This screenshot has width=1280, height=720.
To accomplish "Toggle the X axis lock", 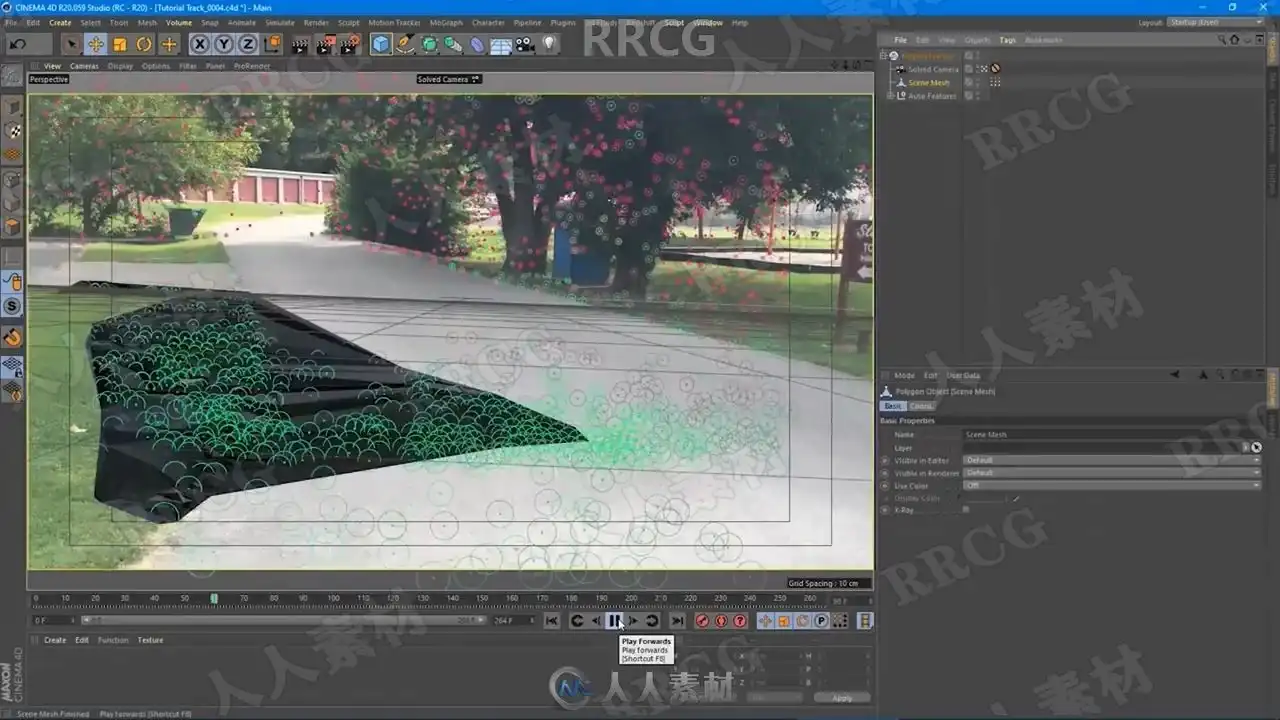I will [x=199, y=44].
